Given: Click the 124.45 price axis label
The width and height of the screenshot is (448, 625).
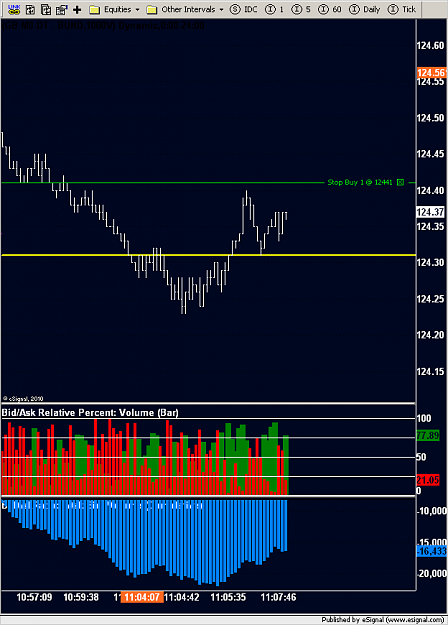Looking at the screenshot, I should [430, 154].
